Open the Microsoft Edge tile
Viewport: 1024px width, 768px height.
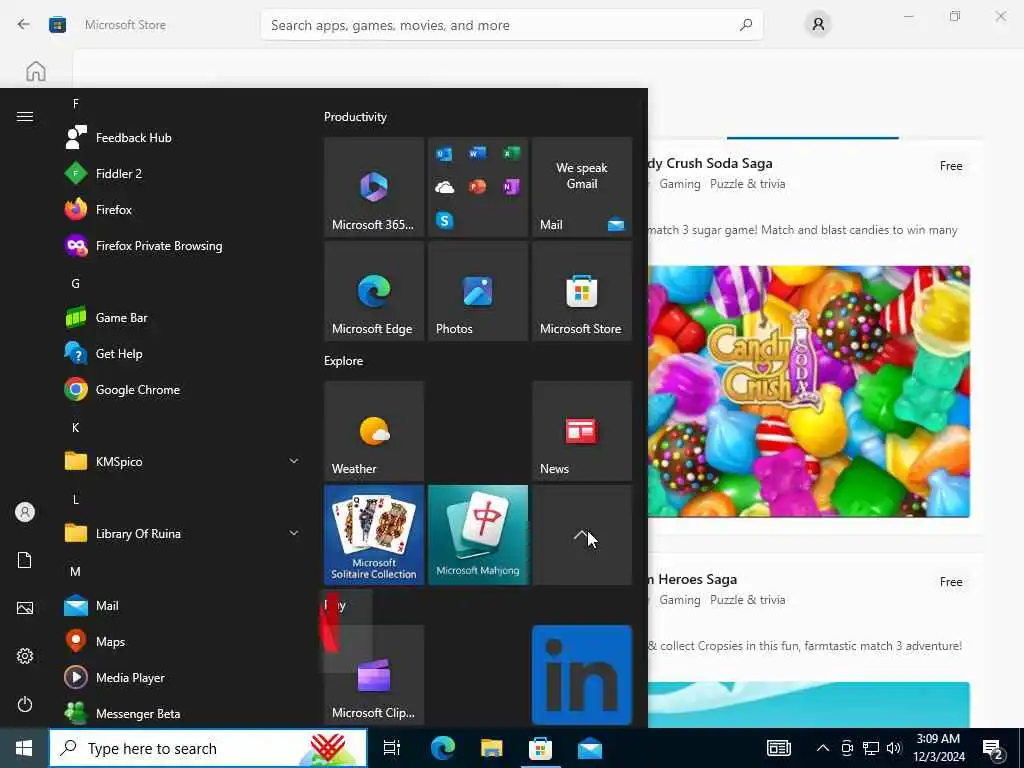click(374, 291)
